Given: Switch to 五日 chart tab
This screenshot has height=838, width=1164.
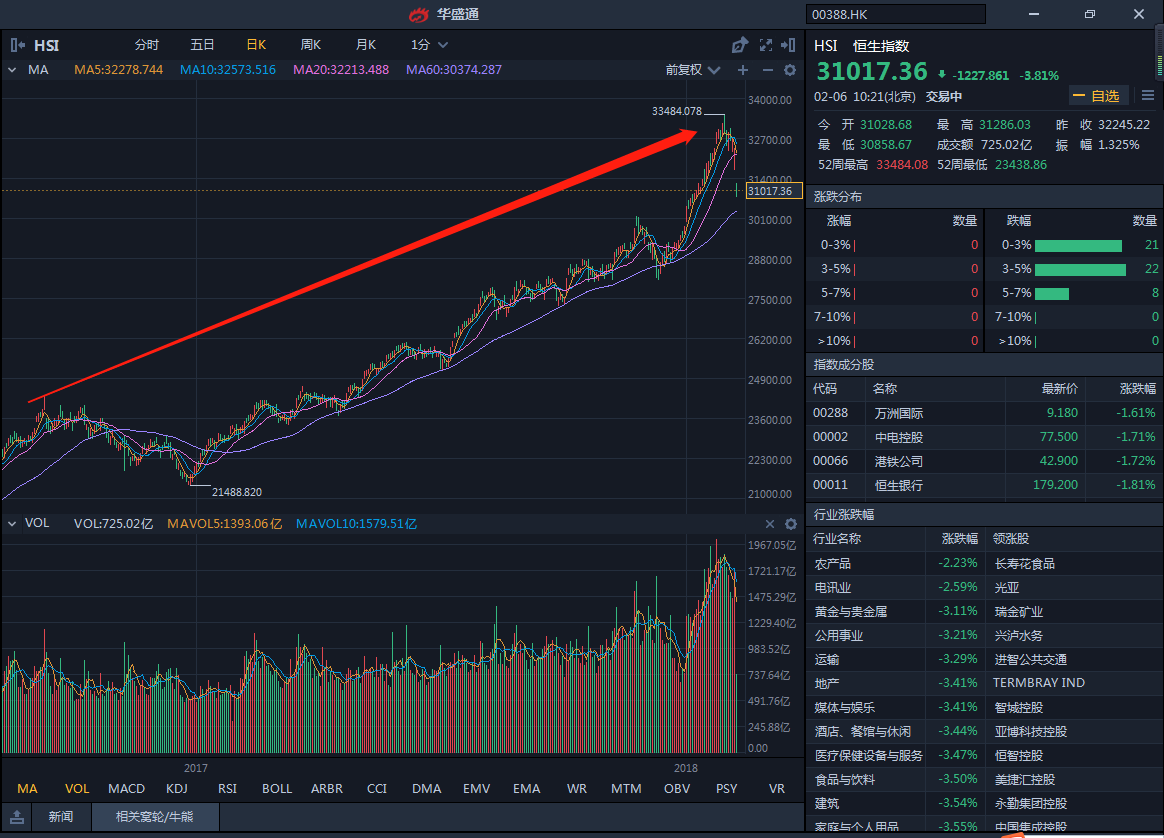Looking at the screenshot, I should click(x=202, y=45).
